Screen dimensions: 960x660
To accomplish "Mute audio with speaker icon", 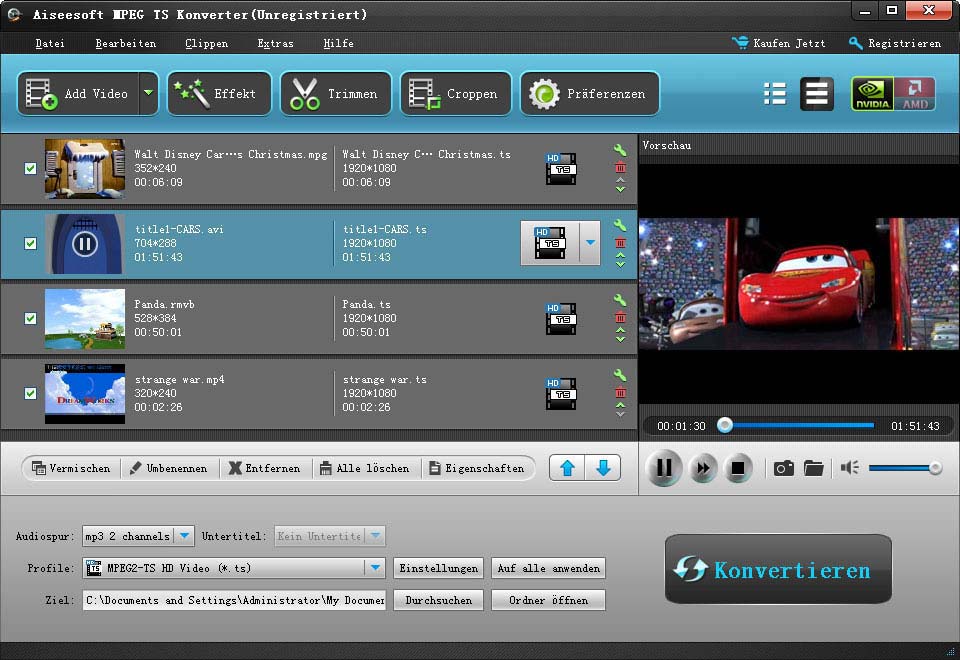I will [850, 468].
